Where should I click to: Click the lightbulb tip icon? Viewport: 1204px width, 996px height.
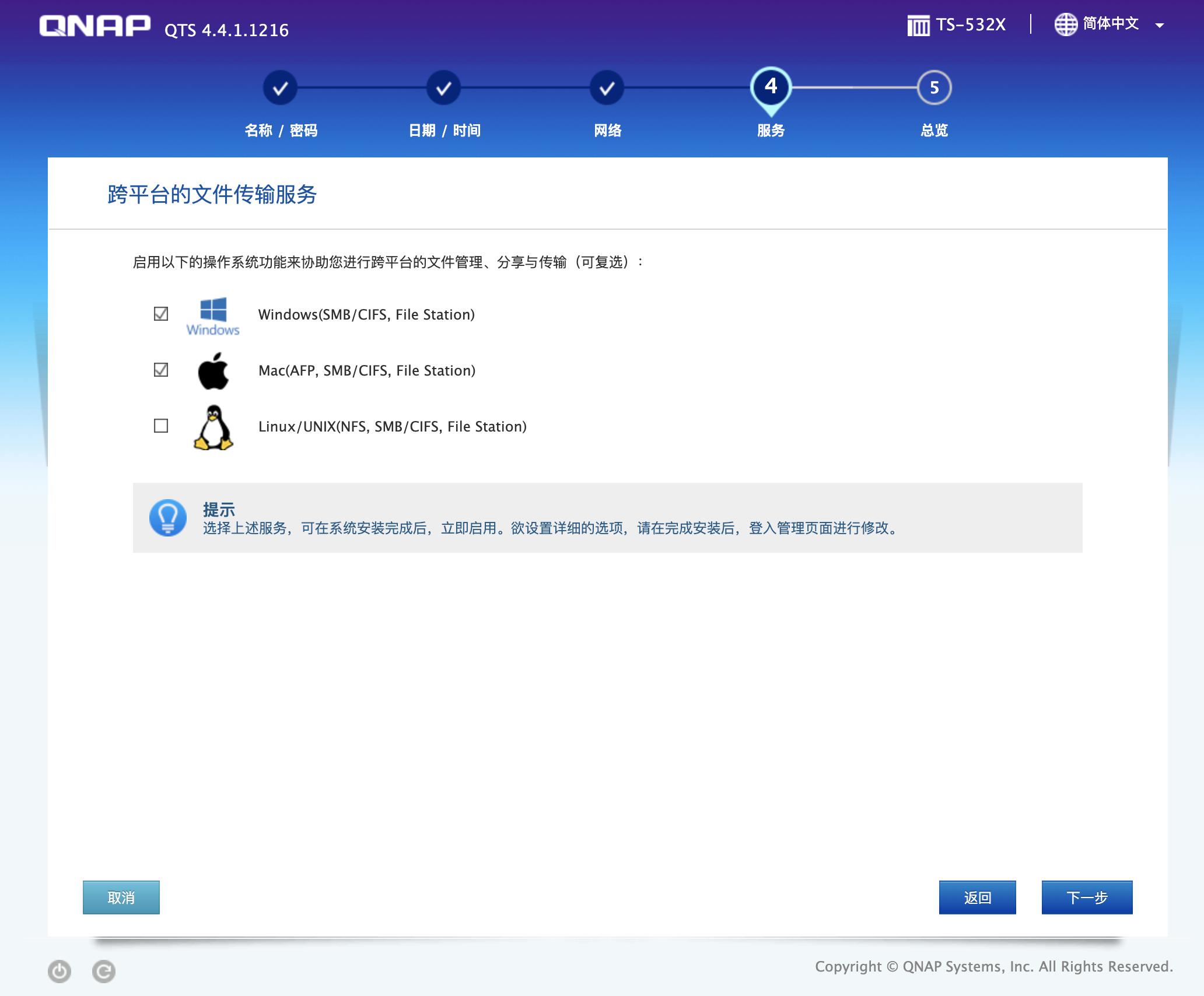tap(167, 518)
